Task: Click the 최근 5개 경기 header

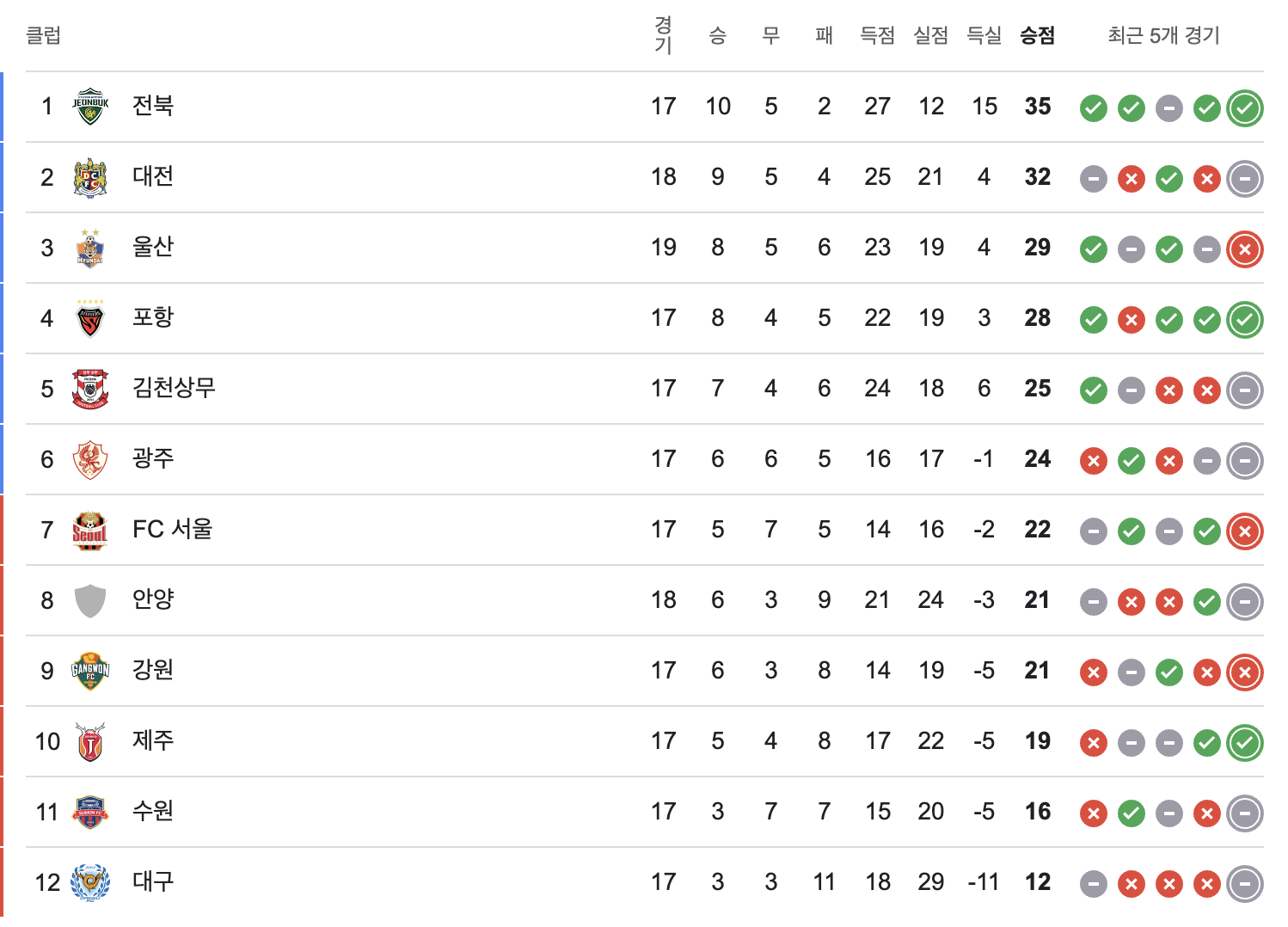Action: tap(1163, 35)
